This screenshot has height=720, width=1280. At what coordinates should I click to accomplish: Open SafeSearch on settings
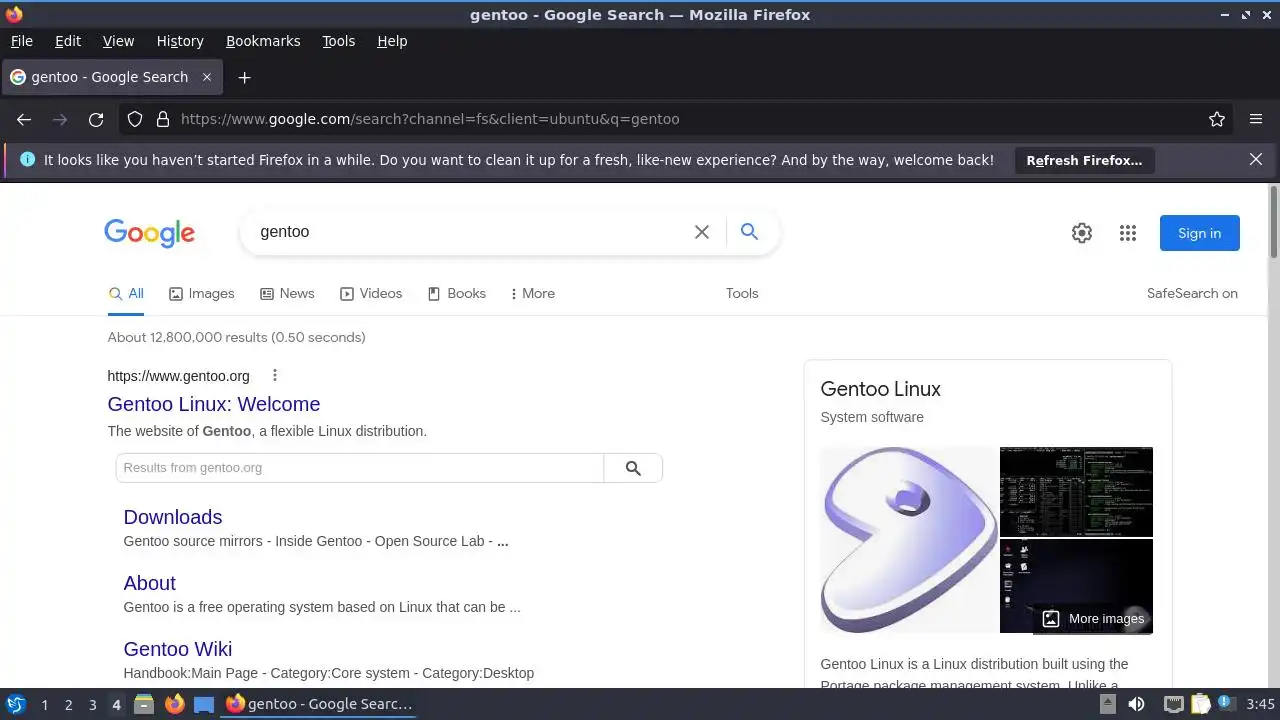coord(1192,293)
